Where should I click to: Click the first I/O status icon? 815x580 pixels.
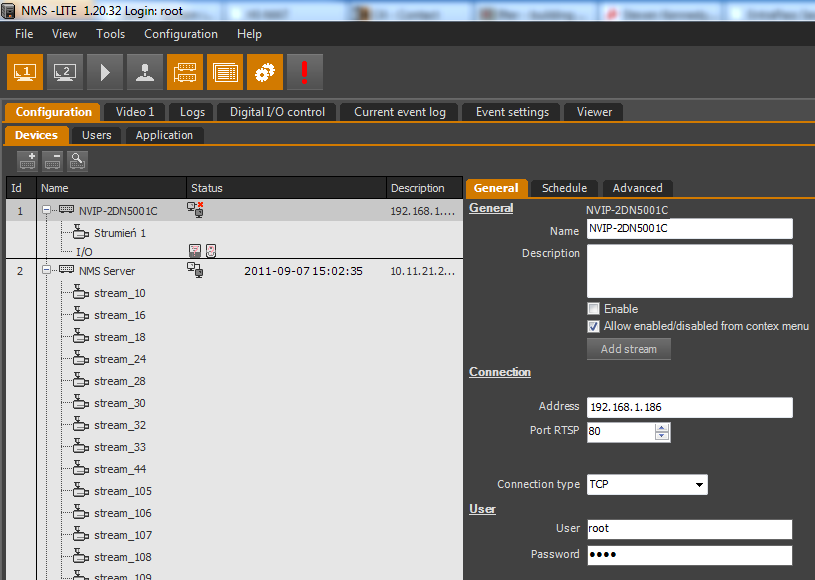195,251
